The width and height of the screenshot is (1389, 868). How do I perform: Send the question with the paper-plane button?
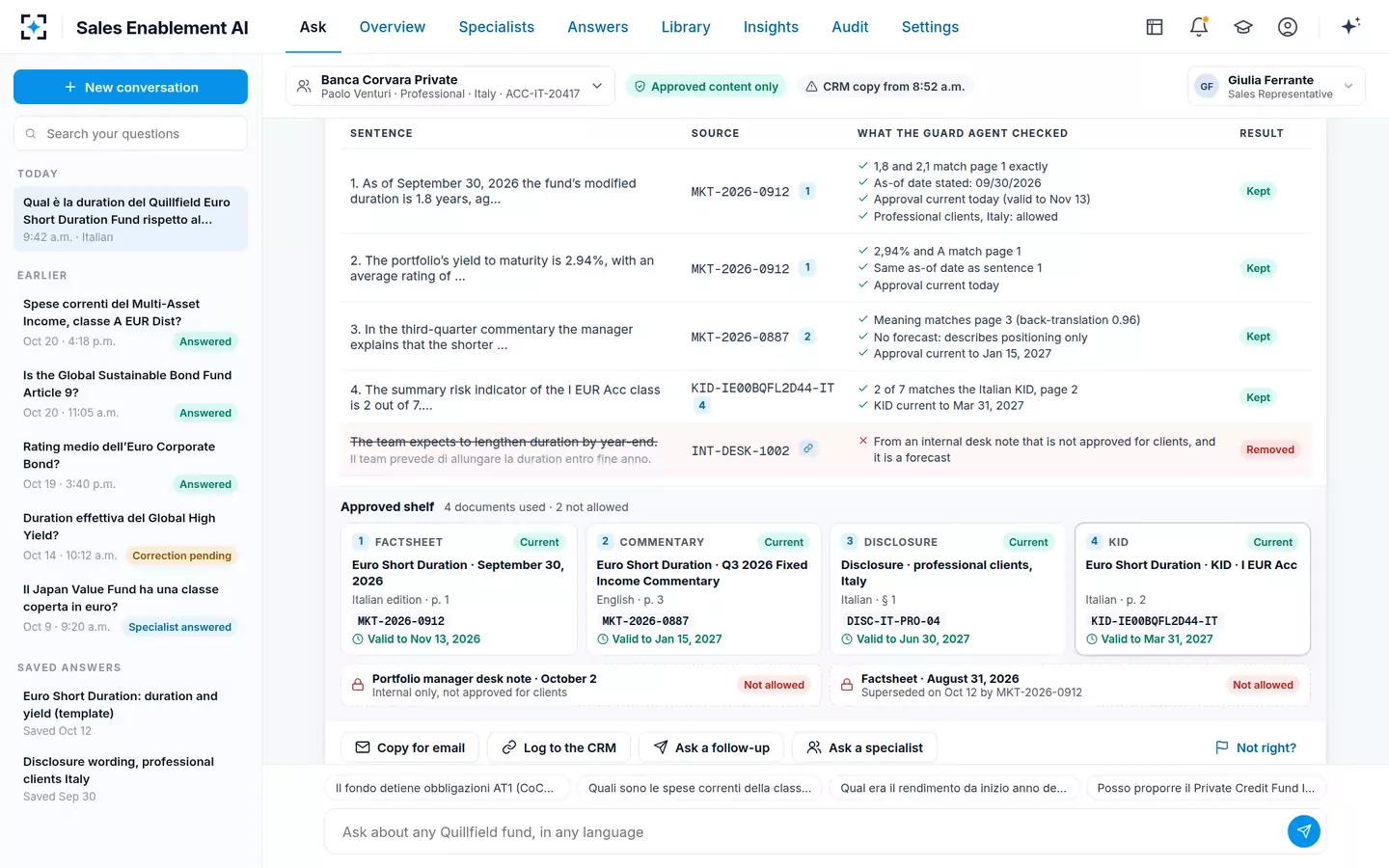pos(1303,831)
